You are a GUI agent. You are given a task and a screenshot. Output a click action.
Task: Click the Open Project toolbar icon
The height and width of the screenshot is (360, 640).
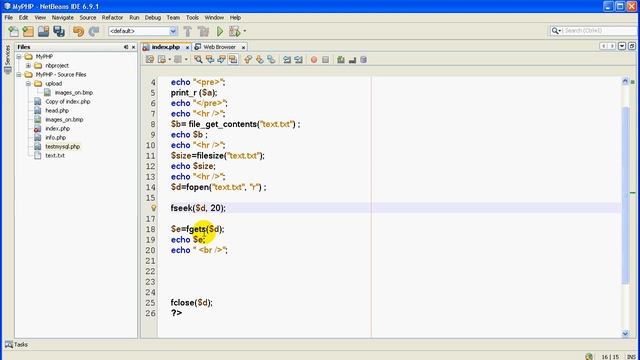[43, 31]
